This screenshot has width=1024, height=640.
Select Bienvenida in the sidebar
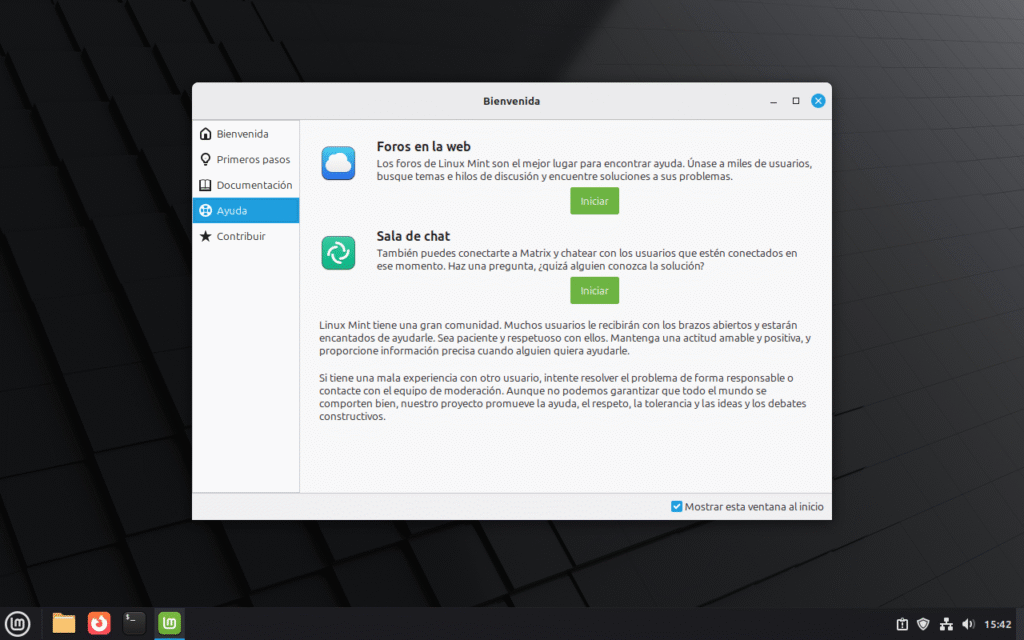click(242, 134)
